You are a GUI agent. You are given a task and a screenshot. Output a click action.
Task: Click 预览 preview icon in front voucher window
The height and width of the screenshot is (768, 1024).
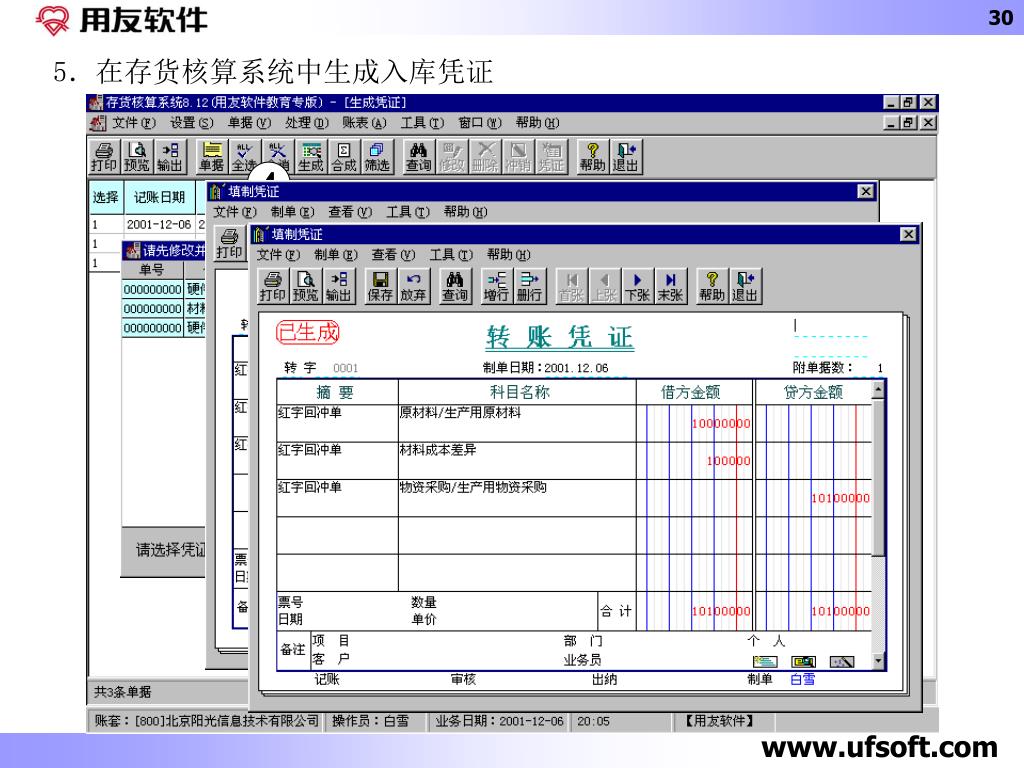[306, 287]
